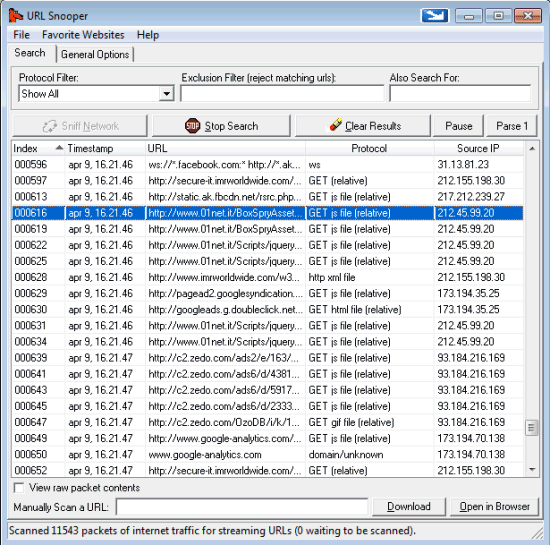
Task: Click the Download button
Action: coord(409,506)
